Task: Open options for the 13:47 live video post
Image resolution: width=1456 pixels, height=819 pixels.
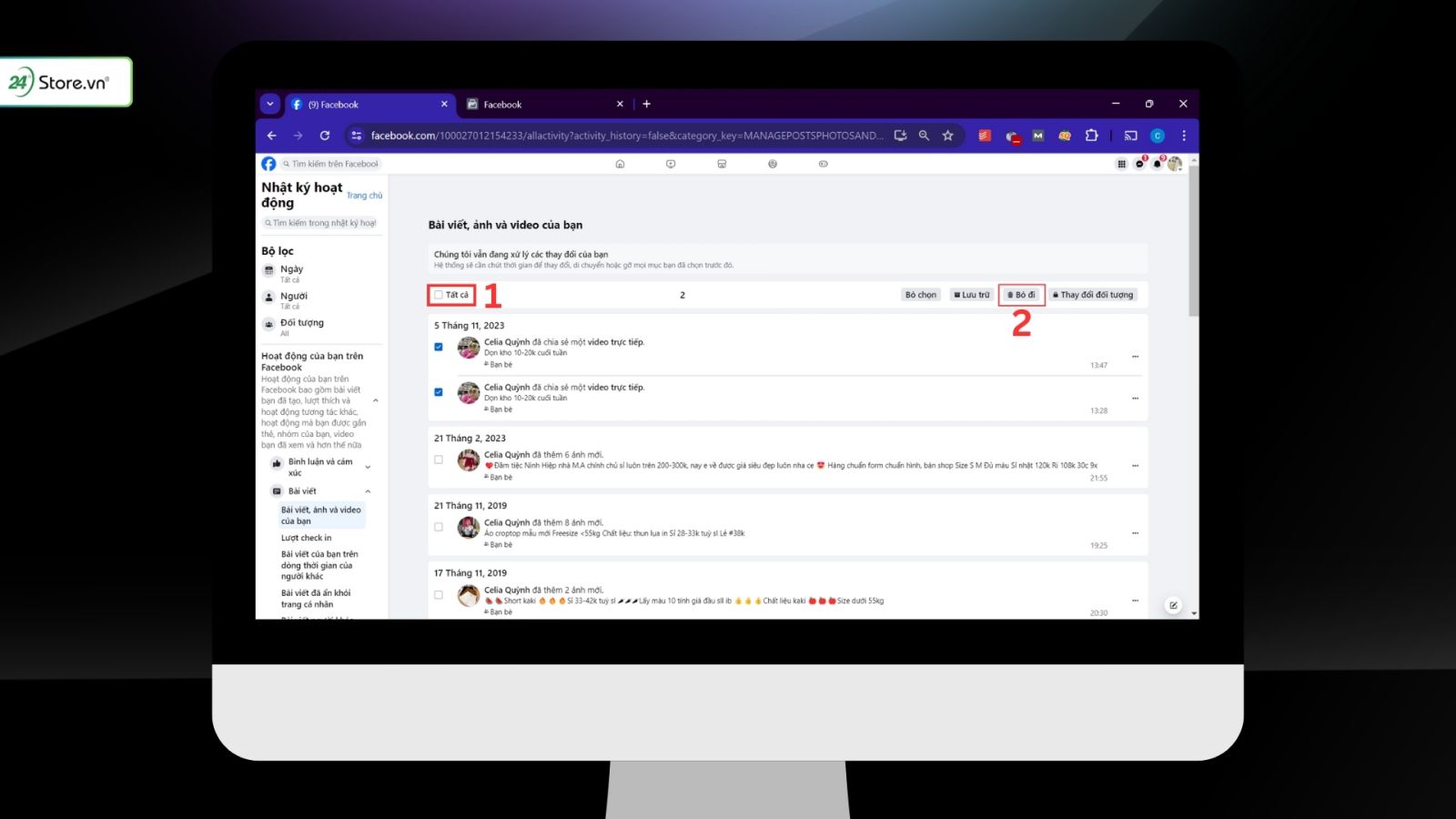Action: 1135,357
